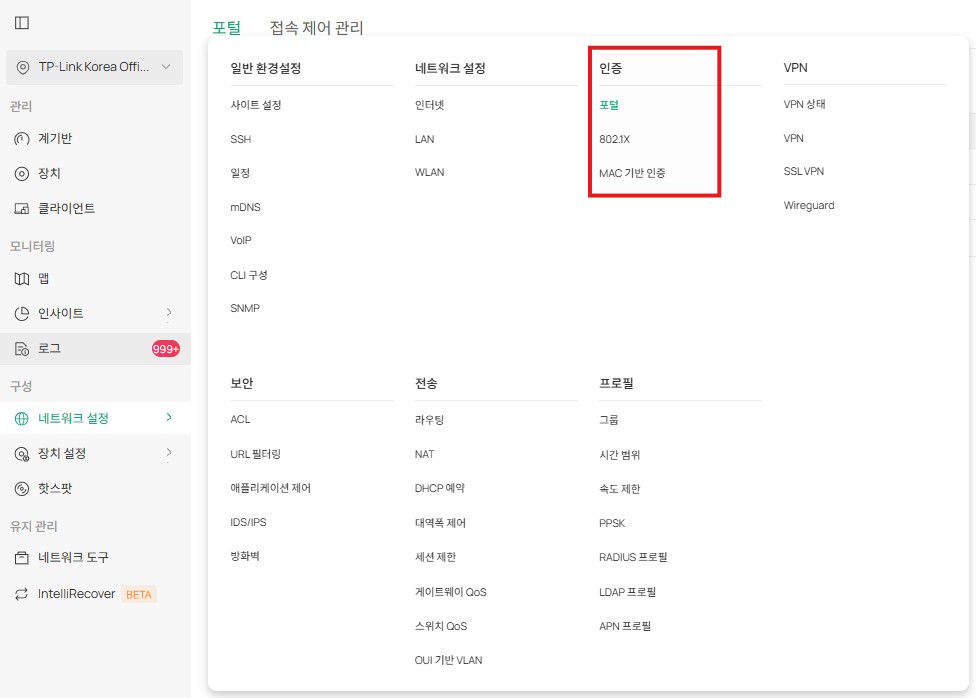This screenshot has height=698, width=976.
Task: Open MAC 기반 인증 settings
Action: (630, 171)
